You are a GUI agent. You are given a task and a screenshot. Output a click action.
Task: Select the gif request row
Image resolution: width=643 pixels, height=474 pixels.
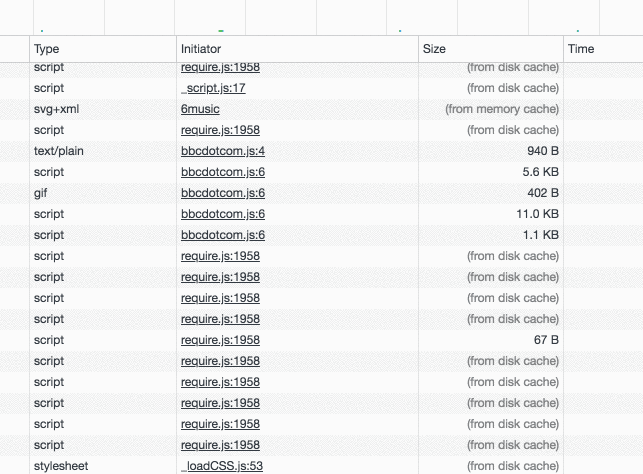(x=322, y=193)
